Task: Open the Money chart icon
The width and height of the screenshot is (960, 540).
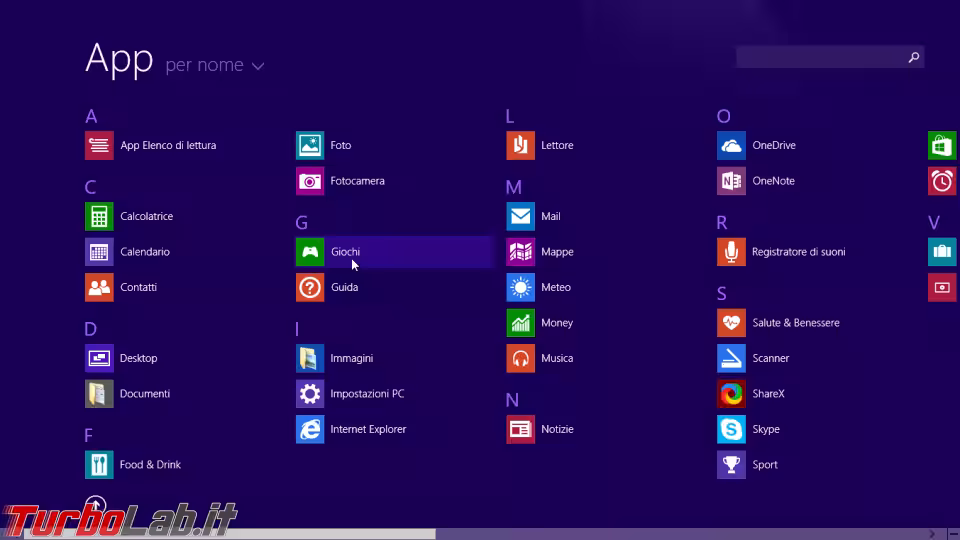Action: point(520,323)
